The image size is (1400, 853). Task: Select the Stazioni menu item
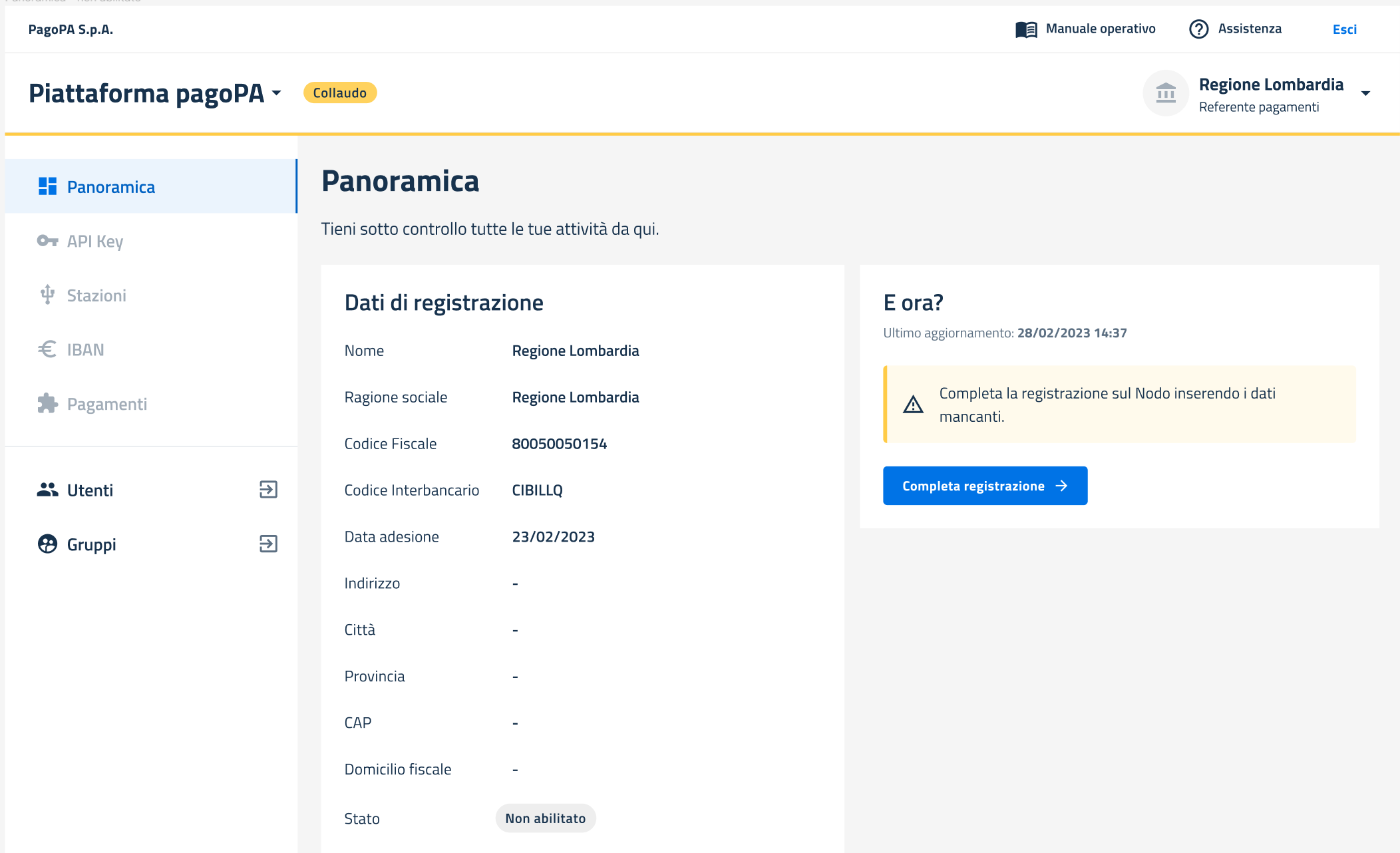(x=96, y=295)
